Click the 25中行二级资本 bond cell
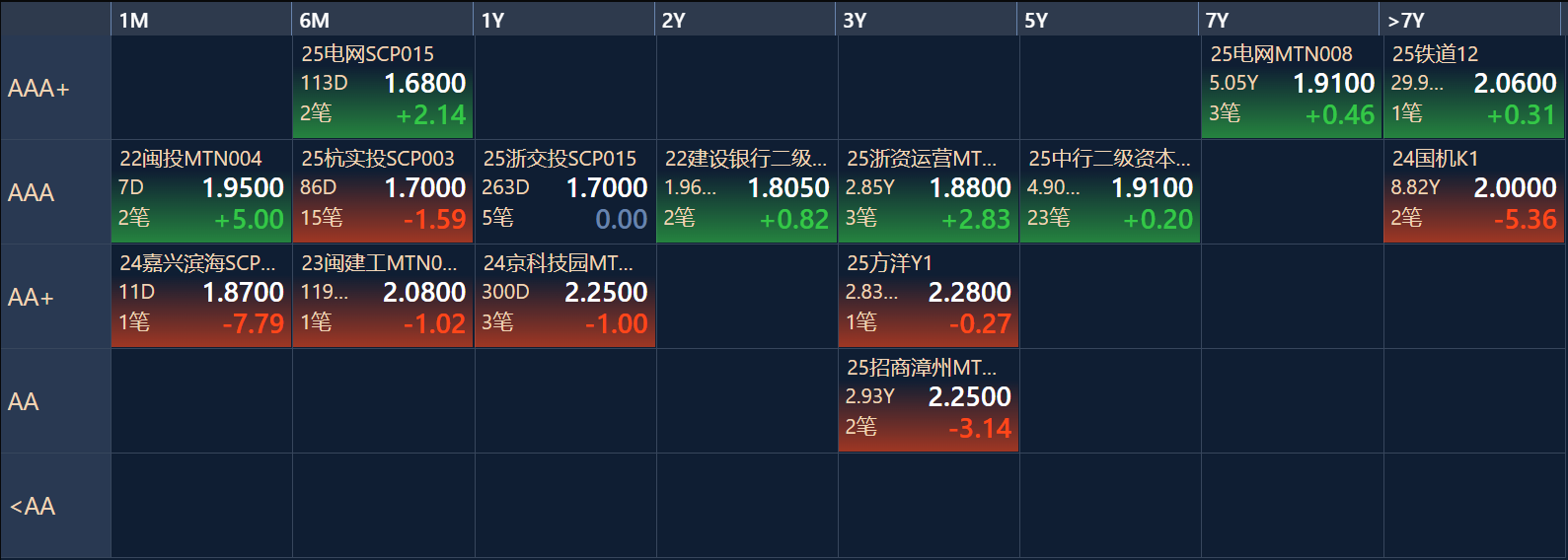Image resolution: width=1568 pixels, height=560 pixels. [1110, 191]
